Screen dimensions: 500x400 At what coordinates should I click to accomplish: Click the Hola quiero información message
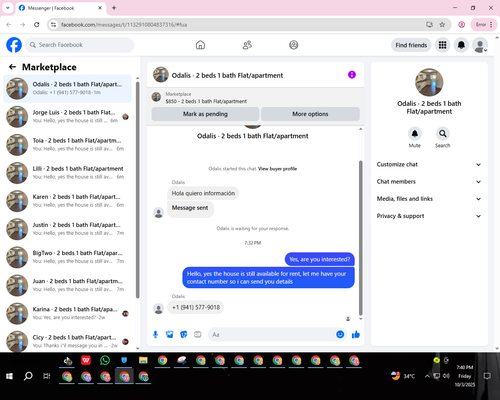(203, 193)
